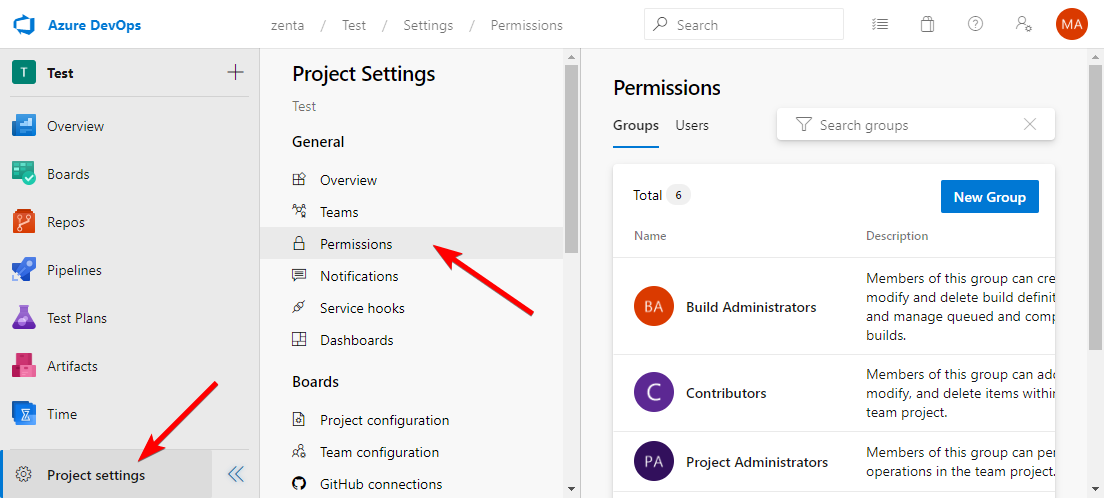Open the Pipelines hub icon

[x=24, y=270]
